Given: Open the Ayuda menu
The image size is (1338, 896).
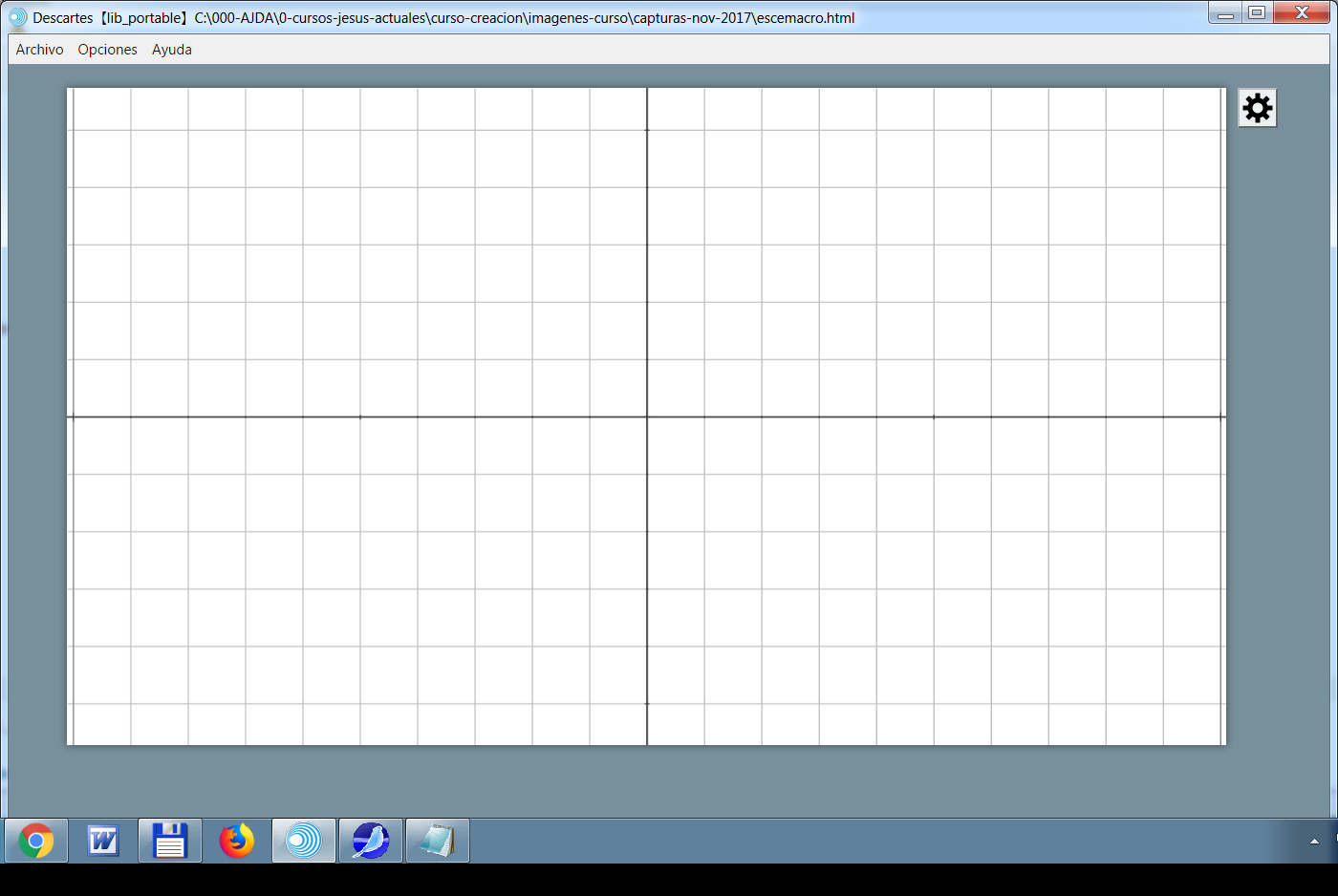Looking at the screenshot, I should click(172, 50).
